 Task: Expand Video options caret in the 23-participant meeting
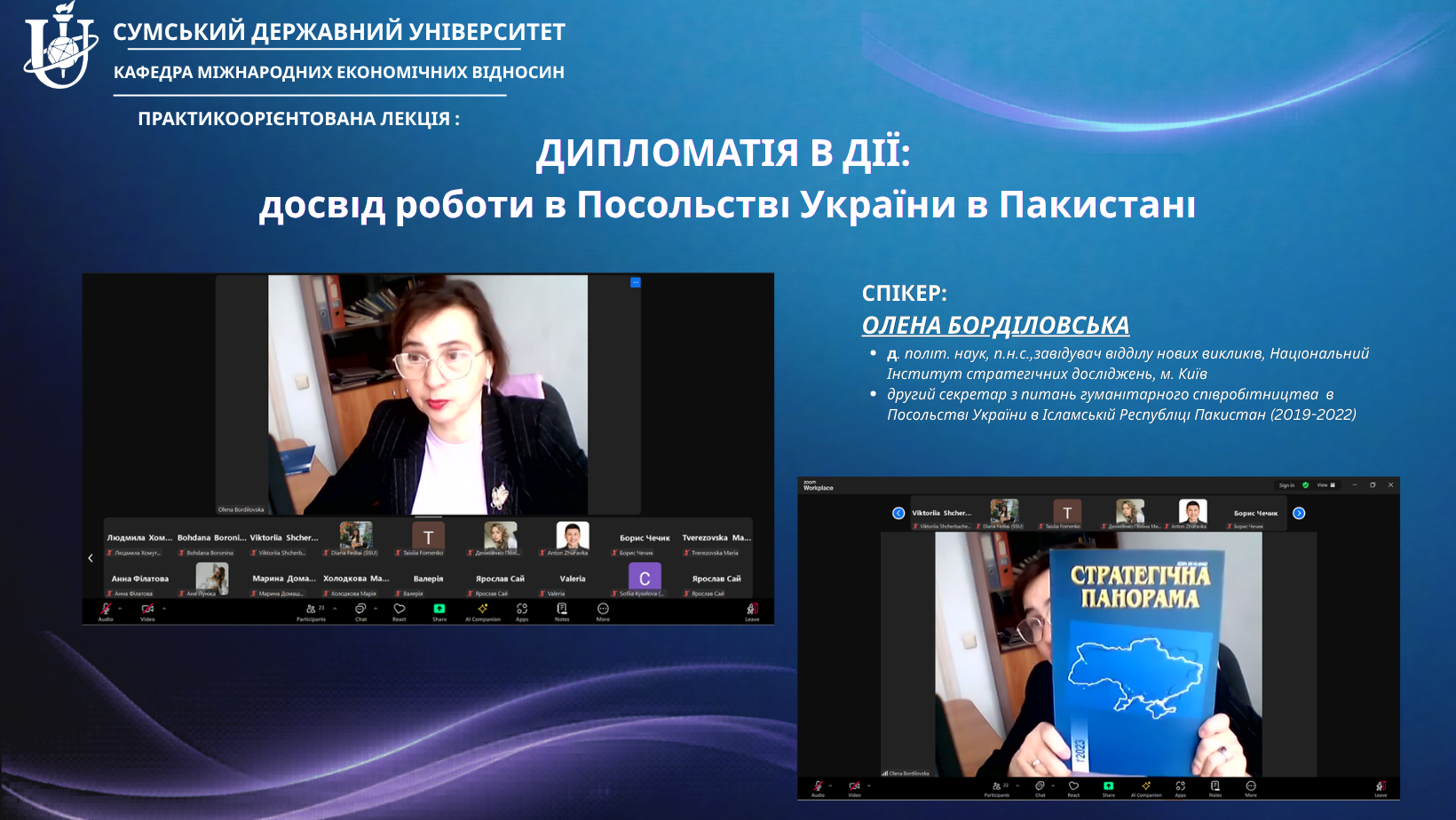pyautogui.click(x=164, y=609)
